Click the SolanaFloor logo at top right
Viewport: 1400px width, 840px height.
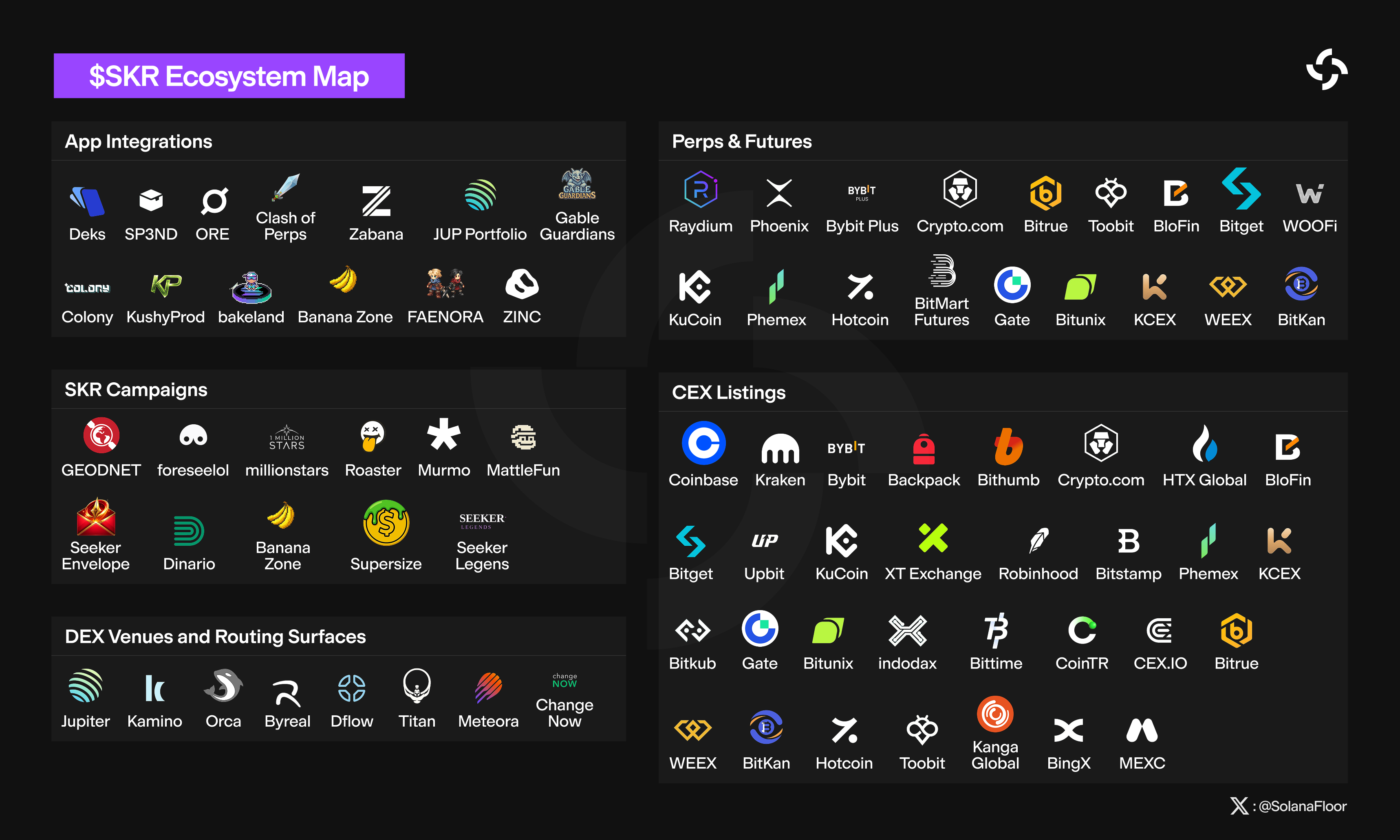[1327, 70]
